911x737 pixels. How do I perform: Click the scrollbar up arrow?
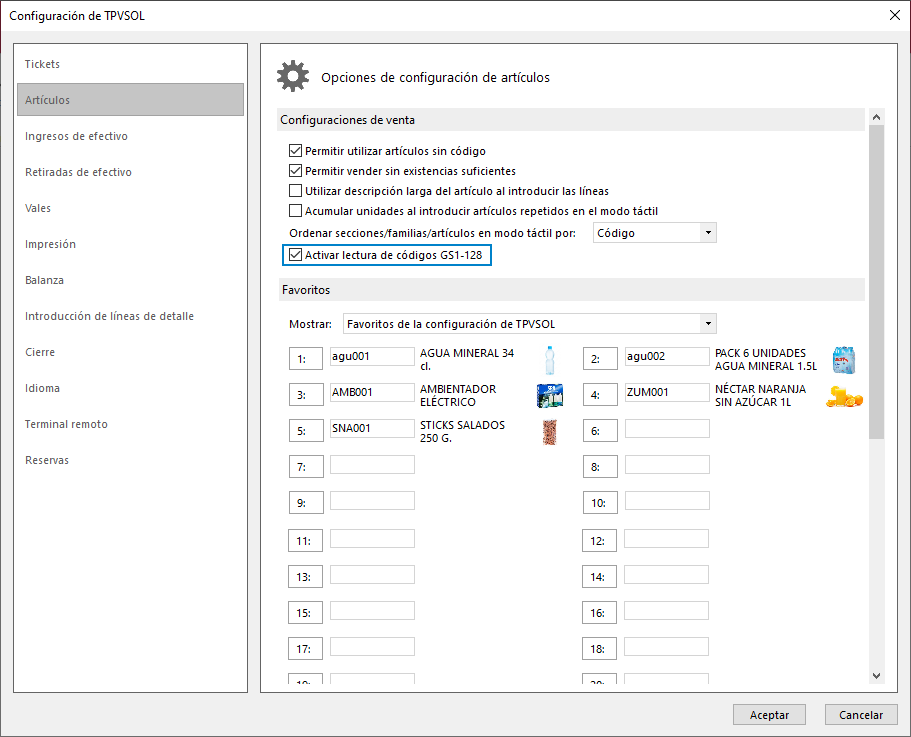tap(877, 117)
